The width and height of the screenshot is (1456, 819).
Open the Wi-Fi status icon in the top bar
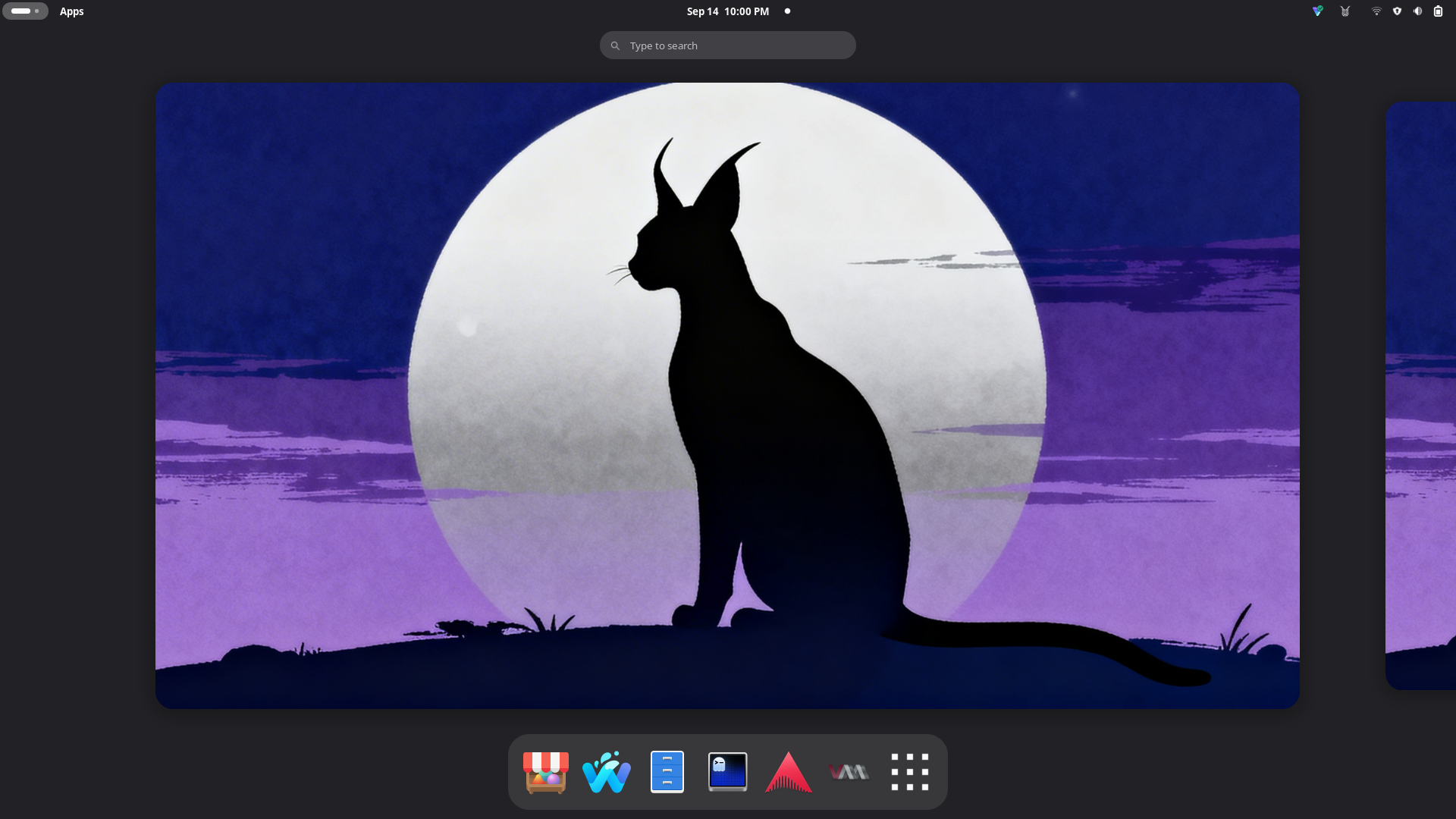click(x=1376, y=11)
